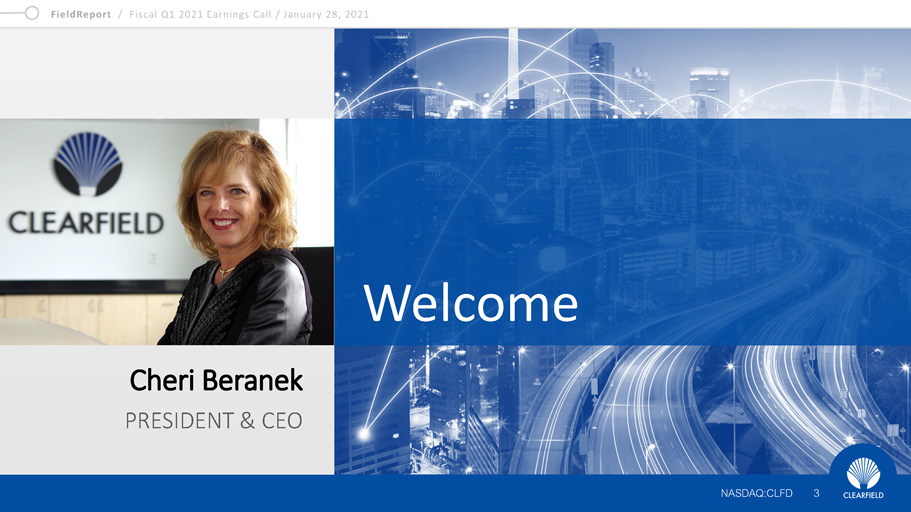Click the NASDAQ:CLFD ticker text
The image size is (911, 512).
click(756, 493)
